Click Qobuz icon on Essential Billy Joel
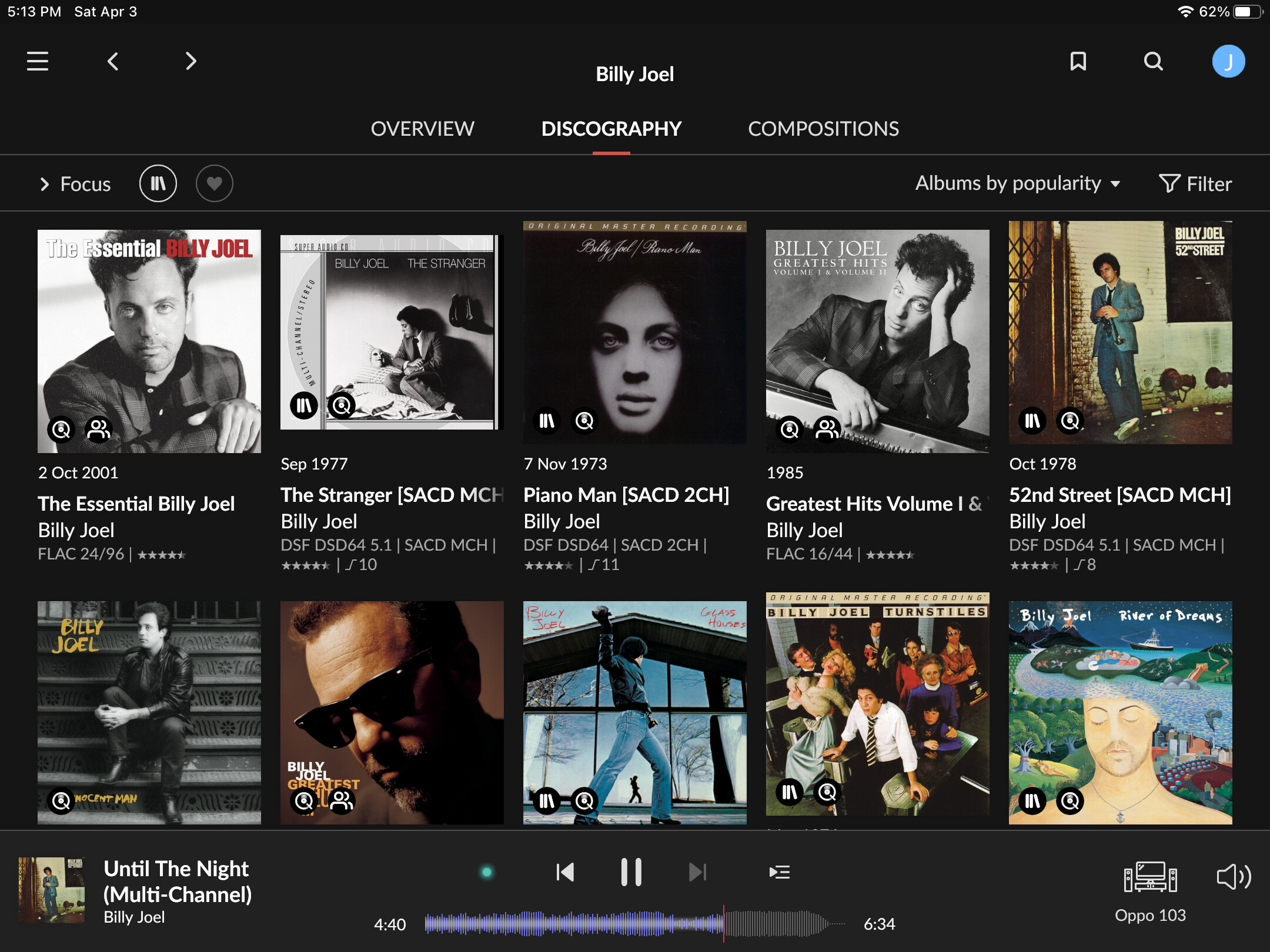 (x=61, y=430)
